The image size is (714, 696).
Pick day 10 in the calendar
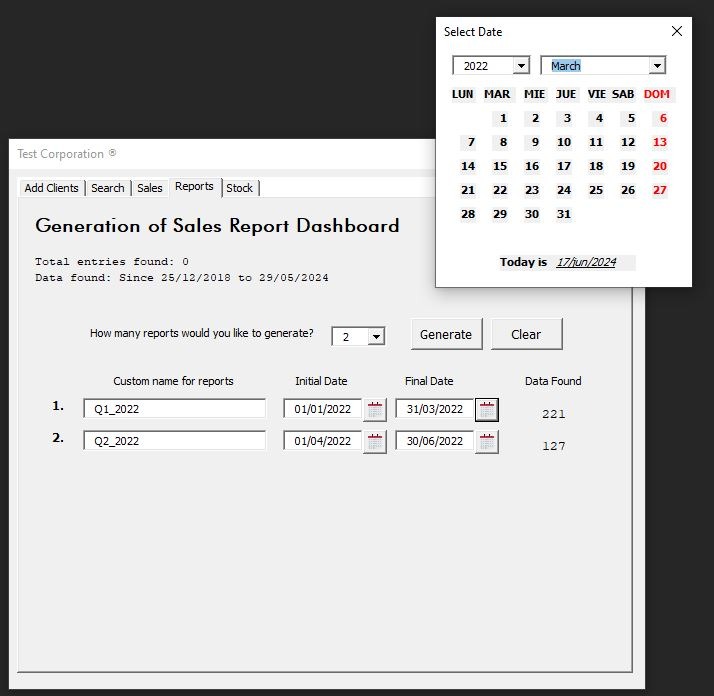click(564, 143)
